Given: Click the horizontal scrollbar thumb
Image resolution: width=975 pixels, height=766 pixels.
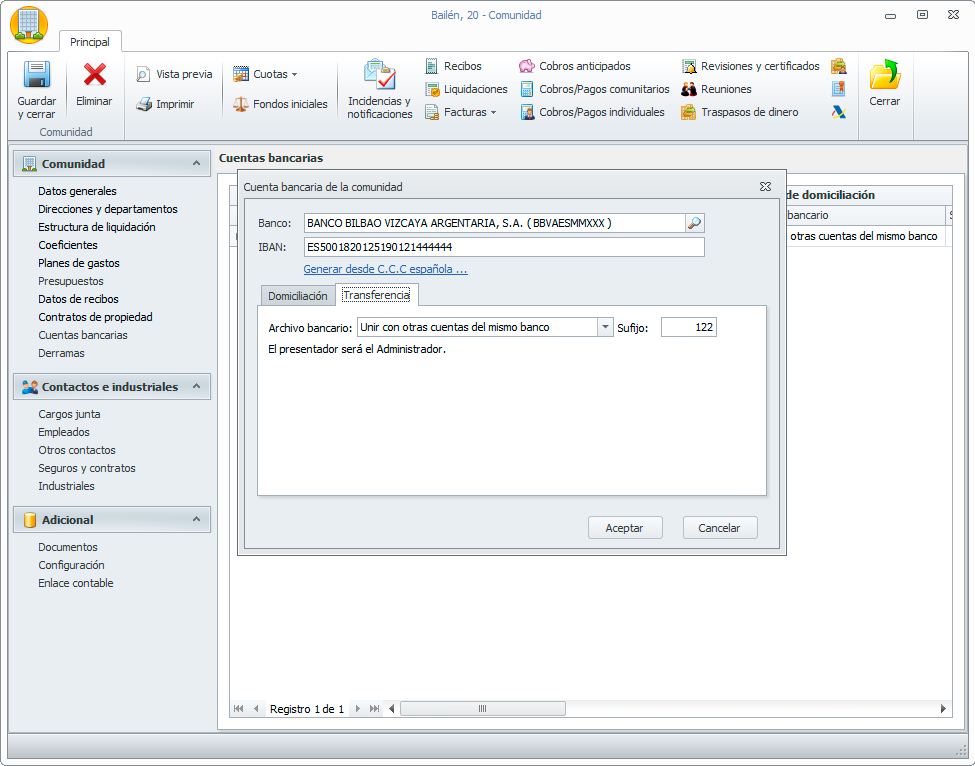Looking at the screenshot, I should pos(482,709).
